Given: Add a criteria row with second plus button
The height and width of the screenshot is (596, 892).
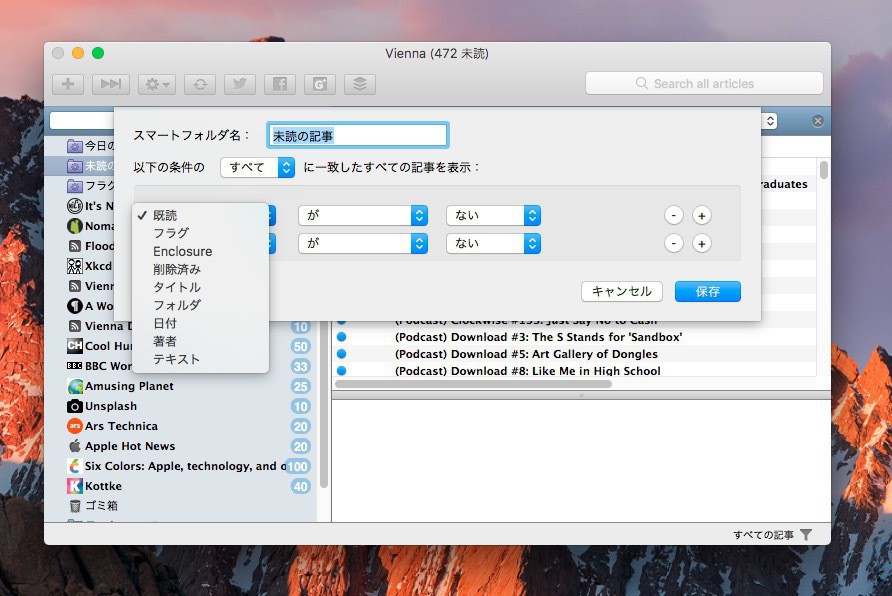Looking at the screenshot, I should (702, 243).
